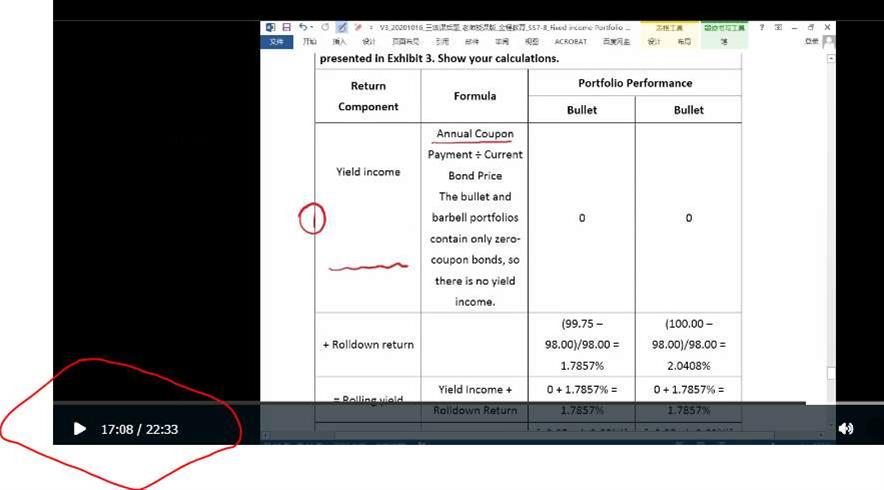
Task: Open the table tools 布局 (Layout) tab
Action: [x=683, y=42]
